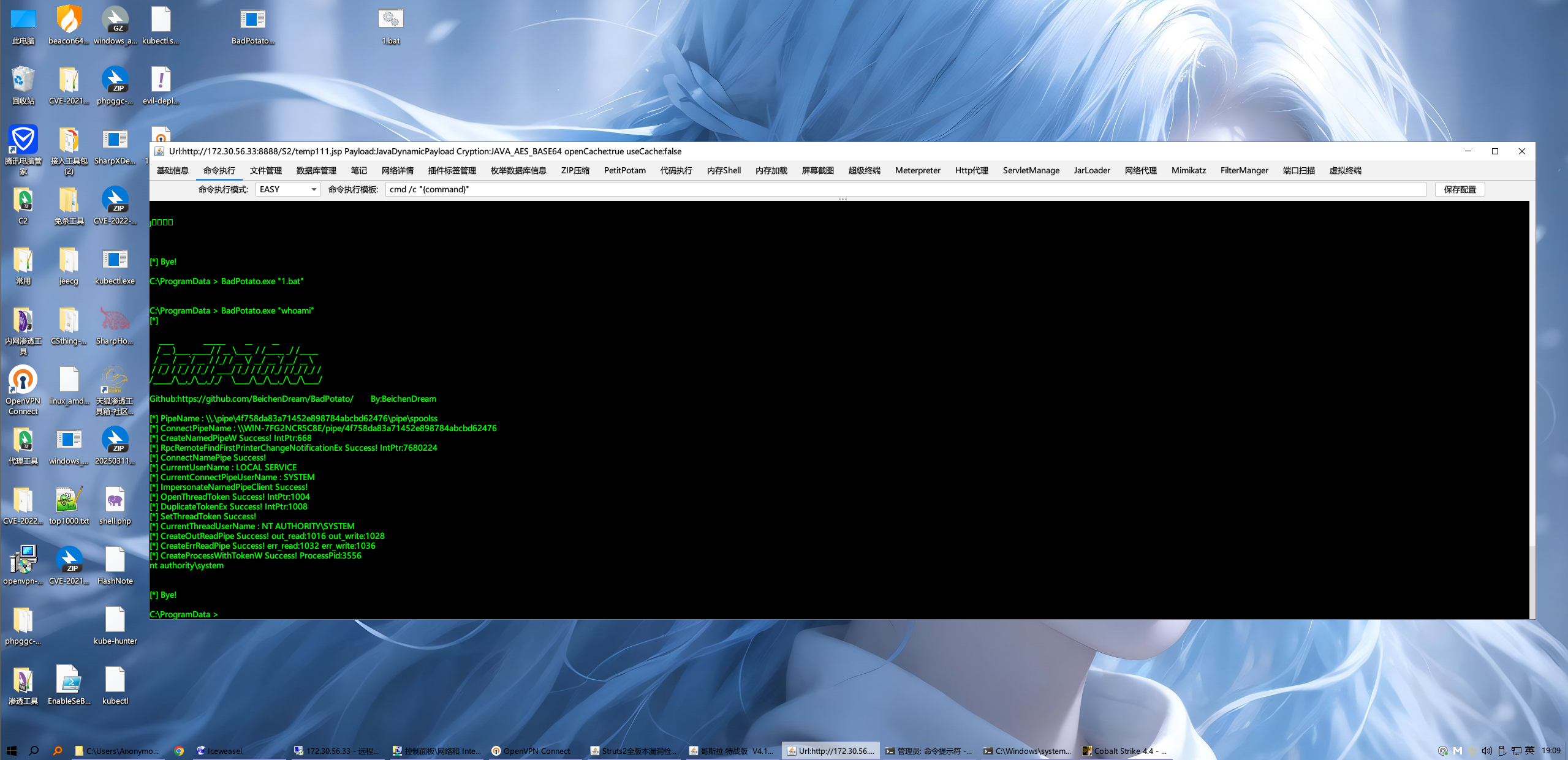
Task: Click the volume icon in the system tray
Action: pos(1487,751)
